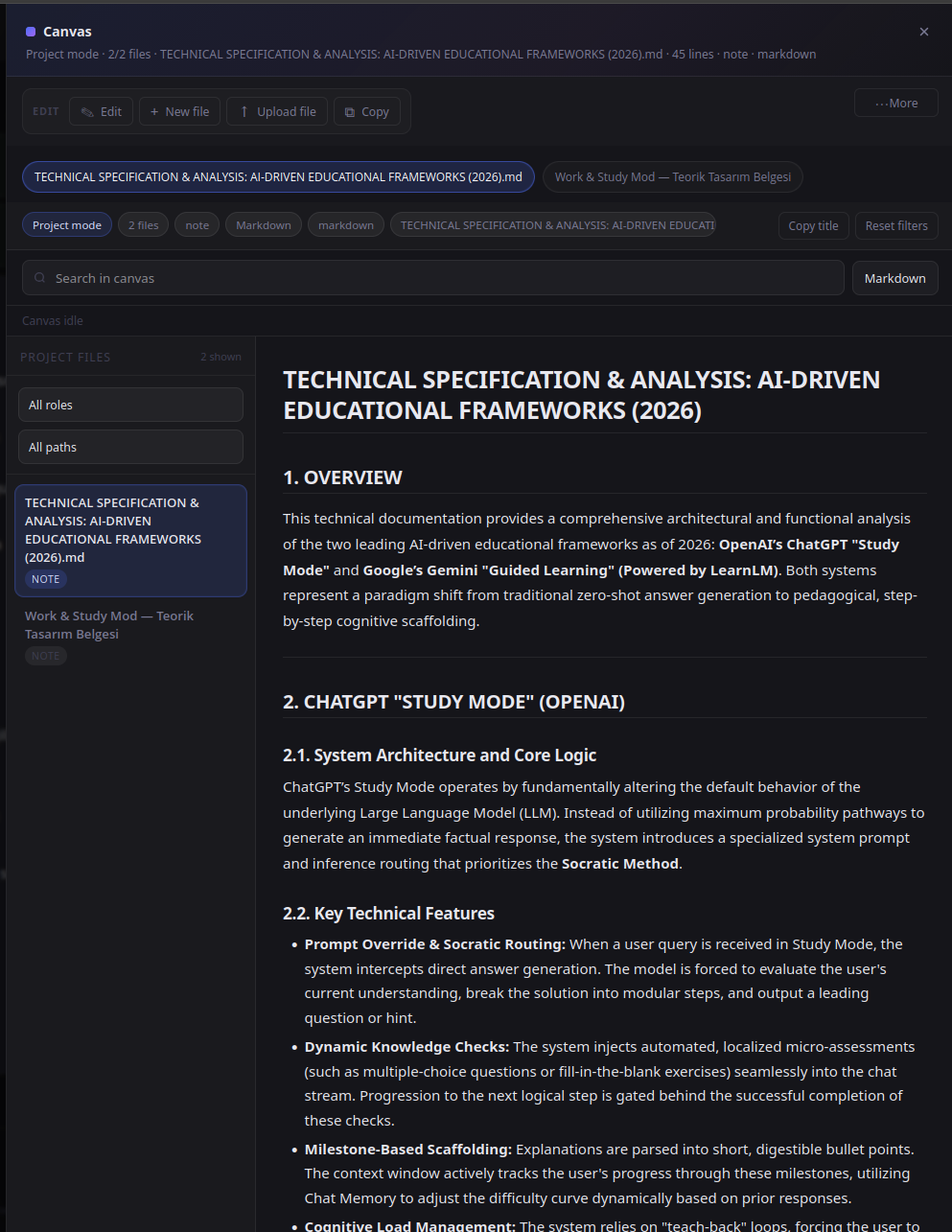The height and width of the screenshot is (1232, 952).
Task: Toggle the 2 files filter chip
Action: coord(144,224)
